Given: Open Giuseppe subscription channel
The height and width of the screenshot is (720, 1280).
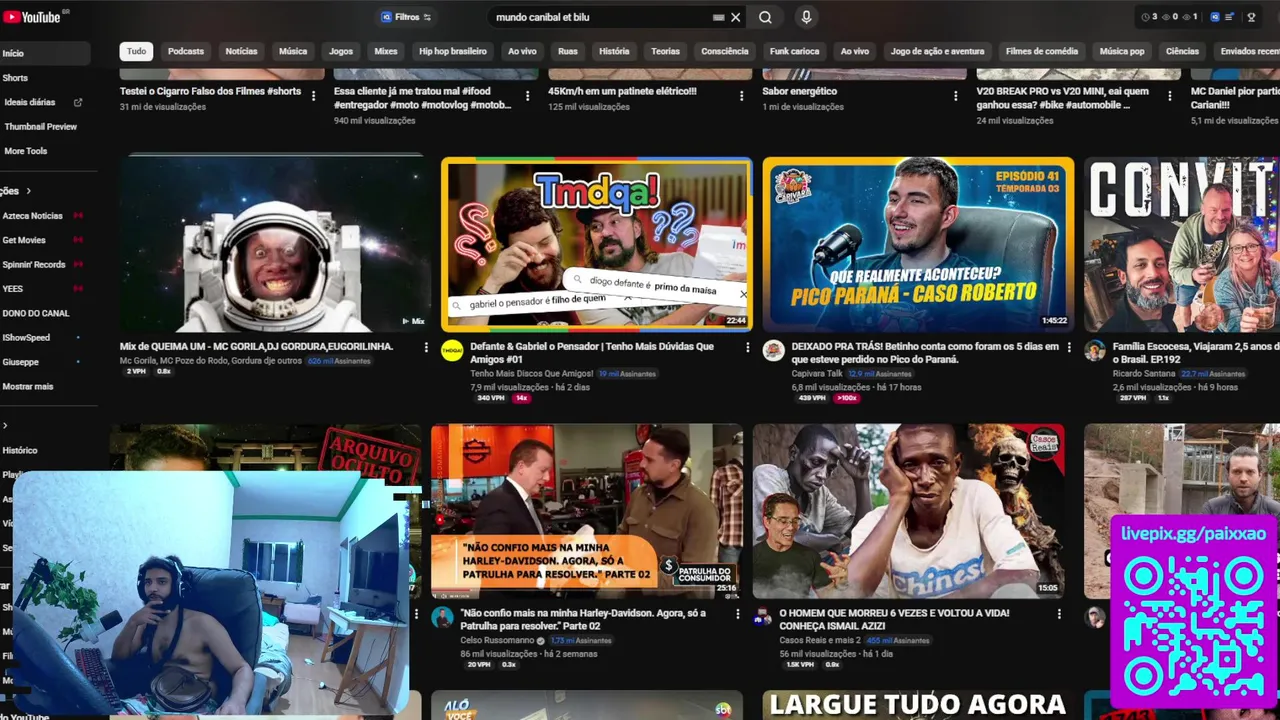Looking at the screenshot, I should tap(21, 362).
